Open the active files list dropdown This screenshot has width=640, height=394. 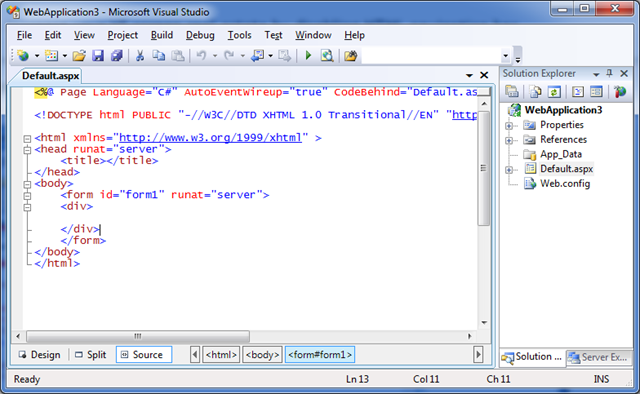coord(469,76)
